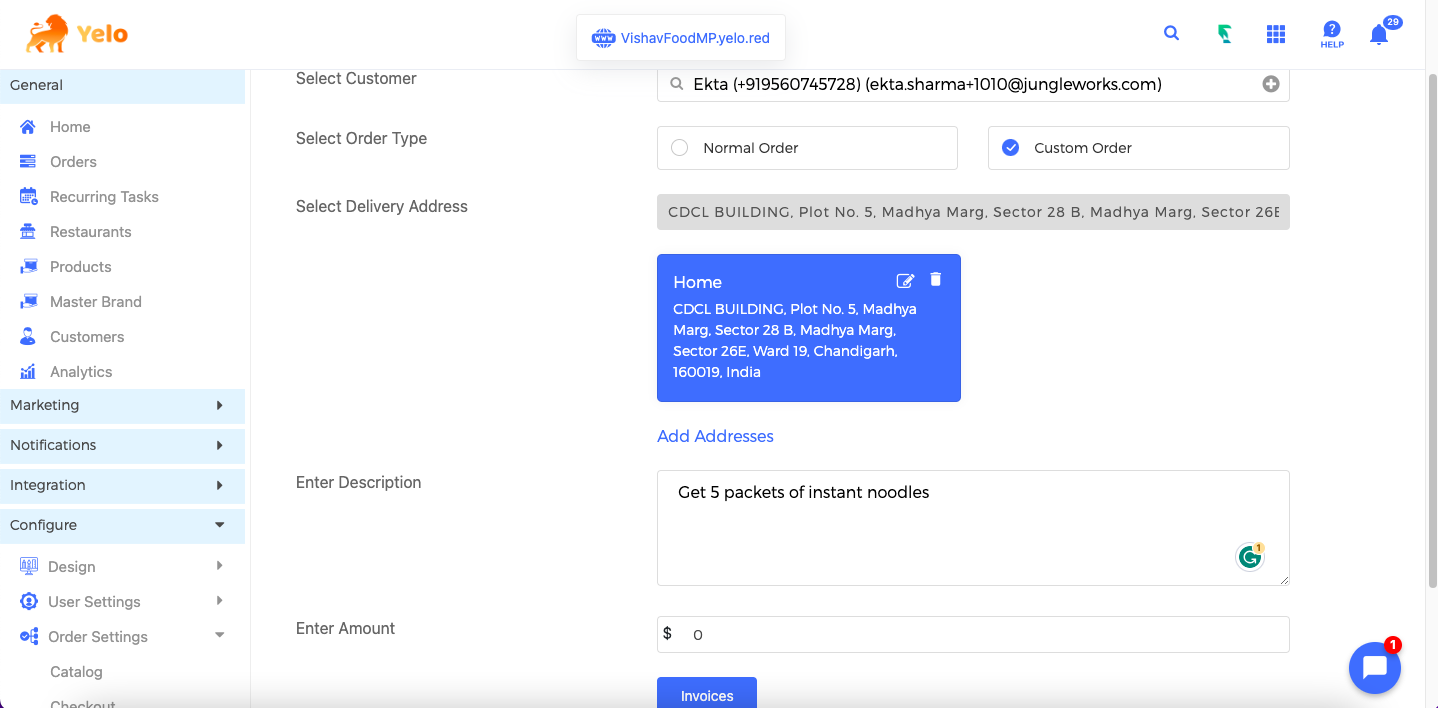The width and height of the screenshot is (1438, 708).
Task: Click the globe icon beside VishavFoodMP.yelo.red
Action: click(603, 38)
